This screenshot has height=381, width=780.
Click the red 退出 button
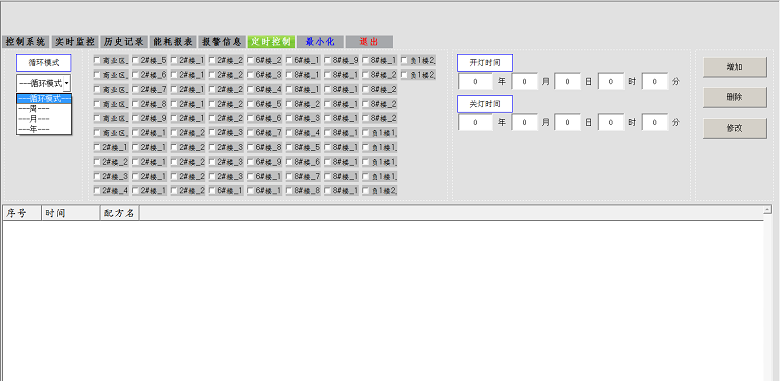click(x=369, y=42)
